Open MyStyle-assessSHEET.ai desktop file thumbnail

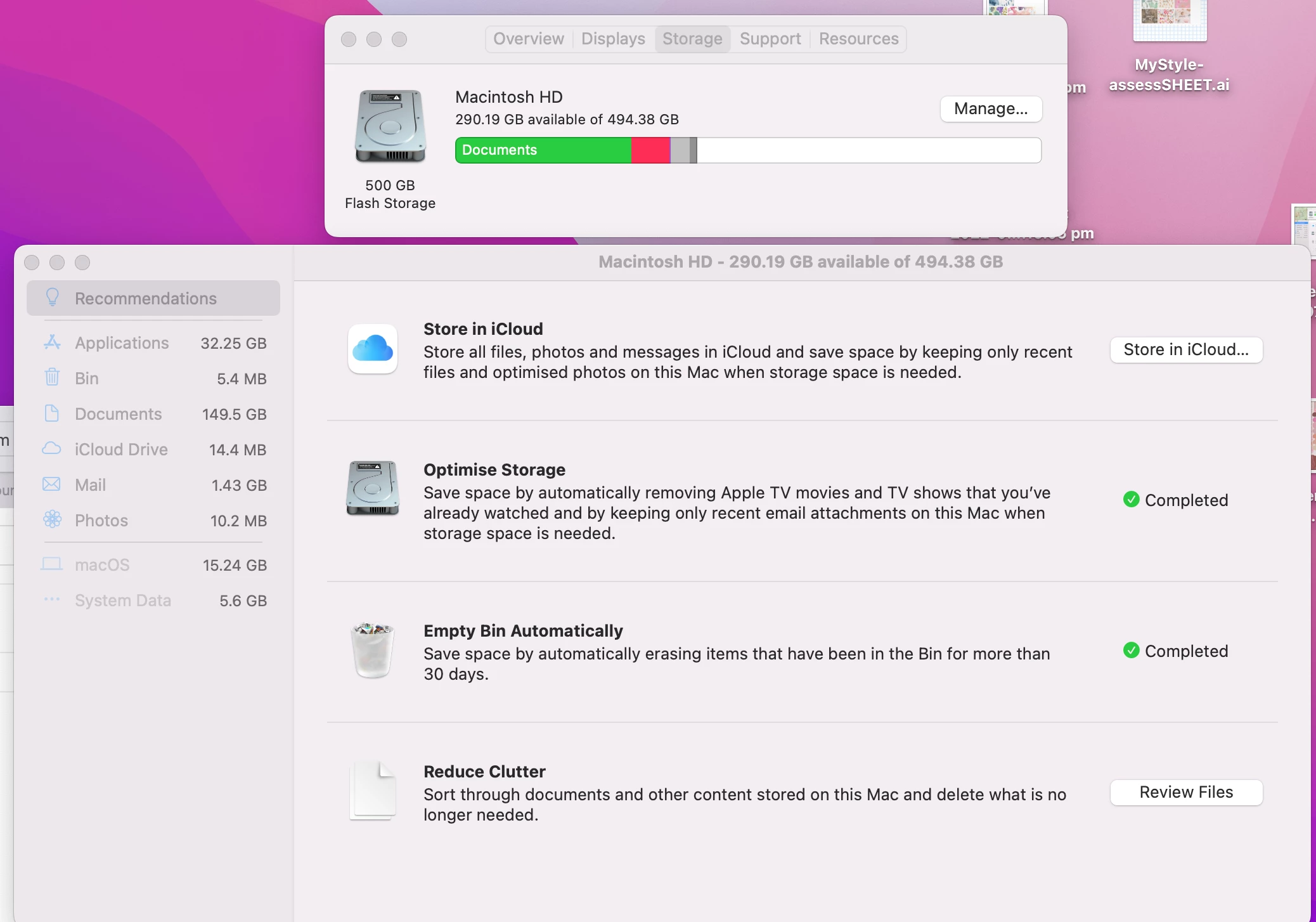(x=1169, y=19)
